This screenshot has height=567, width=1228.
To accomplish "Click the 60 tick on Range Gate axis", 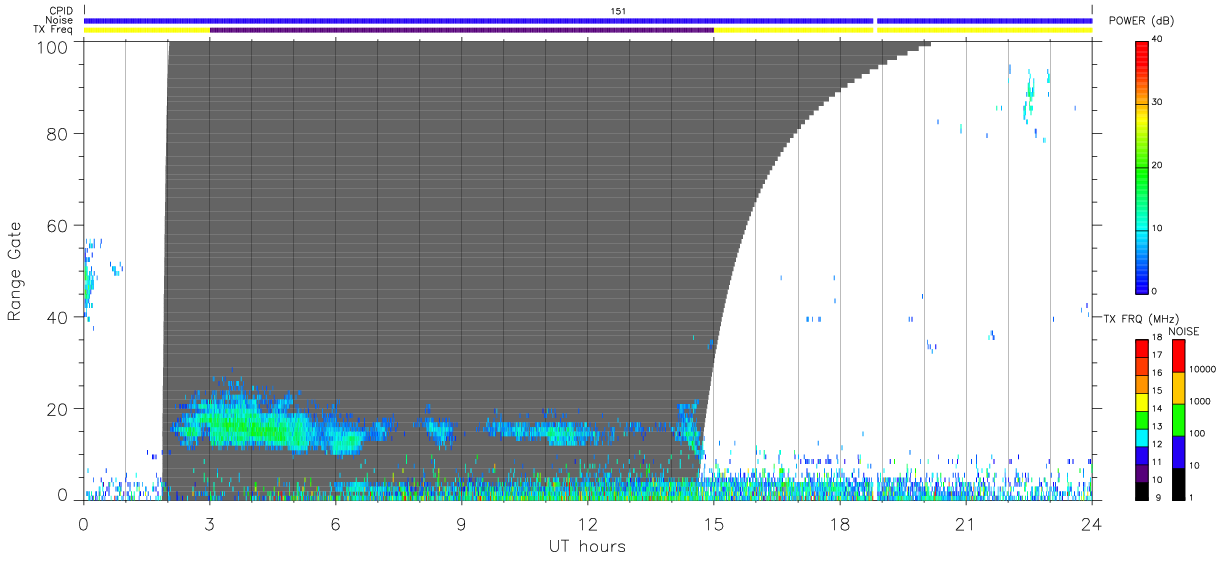I will click(x=58, y=226).
